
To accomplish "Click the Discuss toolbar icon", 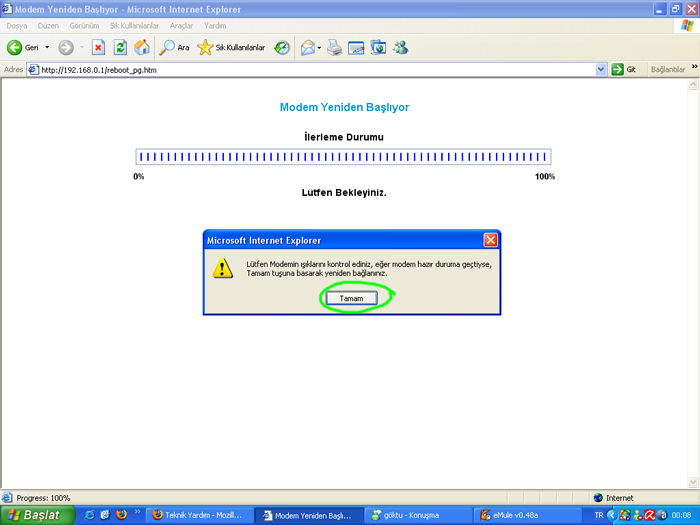I will click(x=378, y=47).
